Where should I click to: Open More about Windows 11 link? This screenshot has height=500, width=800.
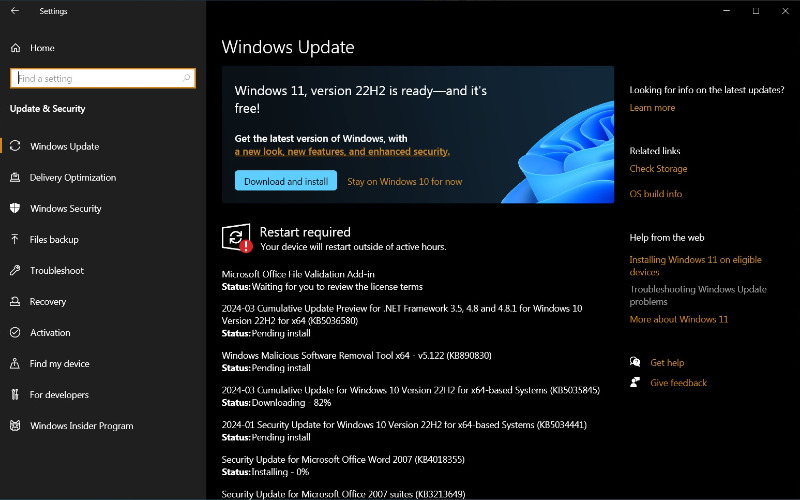(679, 319)
